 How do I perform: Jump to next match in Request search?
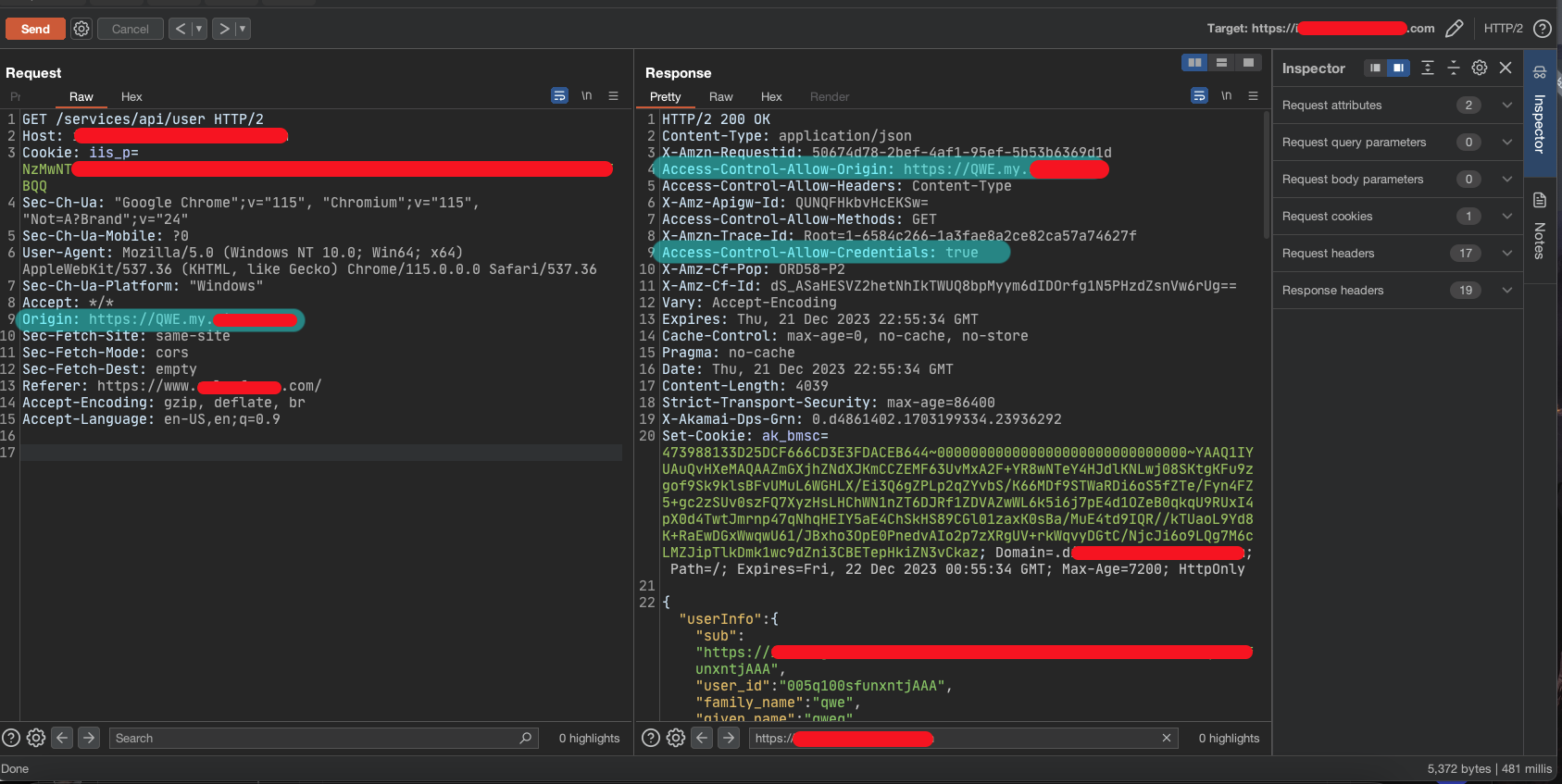click(x=88, y=738)
